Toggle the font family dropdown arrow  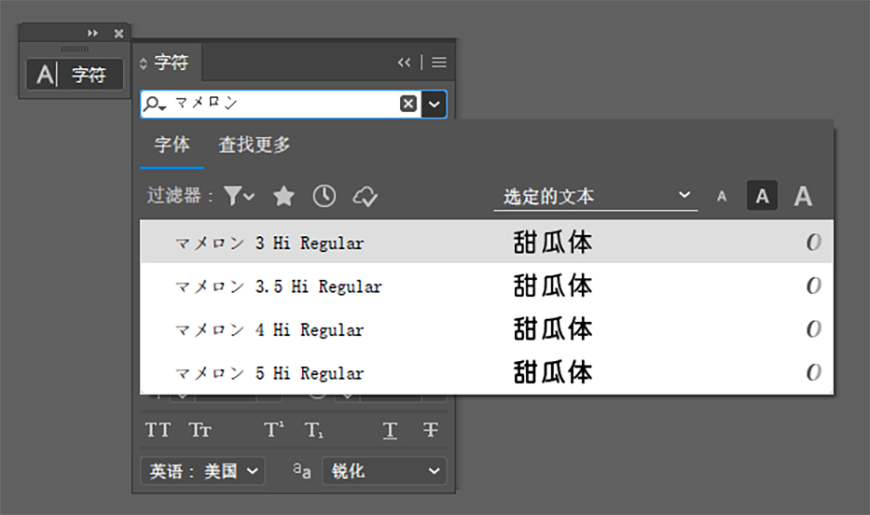click(x=434, y=104)
